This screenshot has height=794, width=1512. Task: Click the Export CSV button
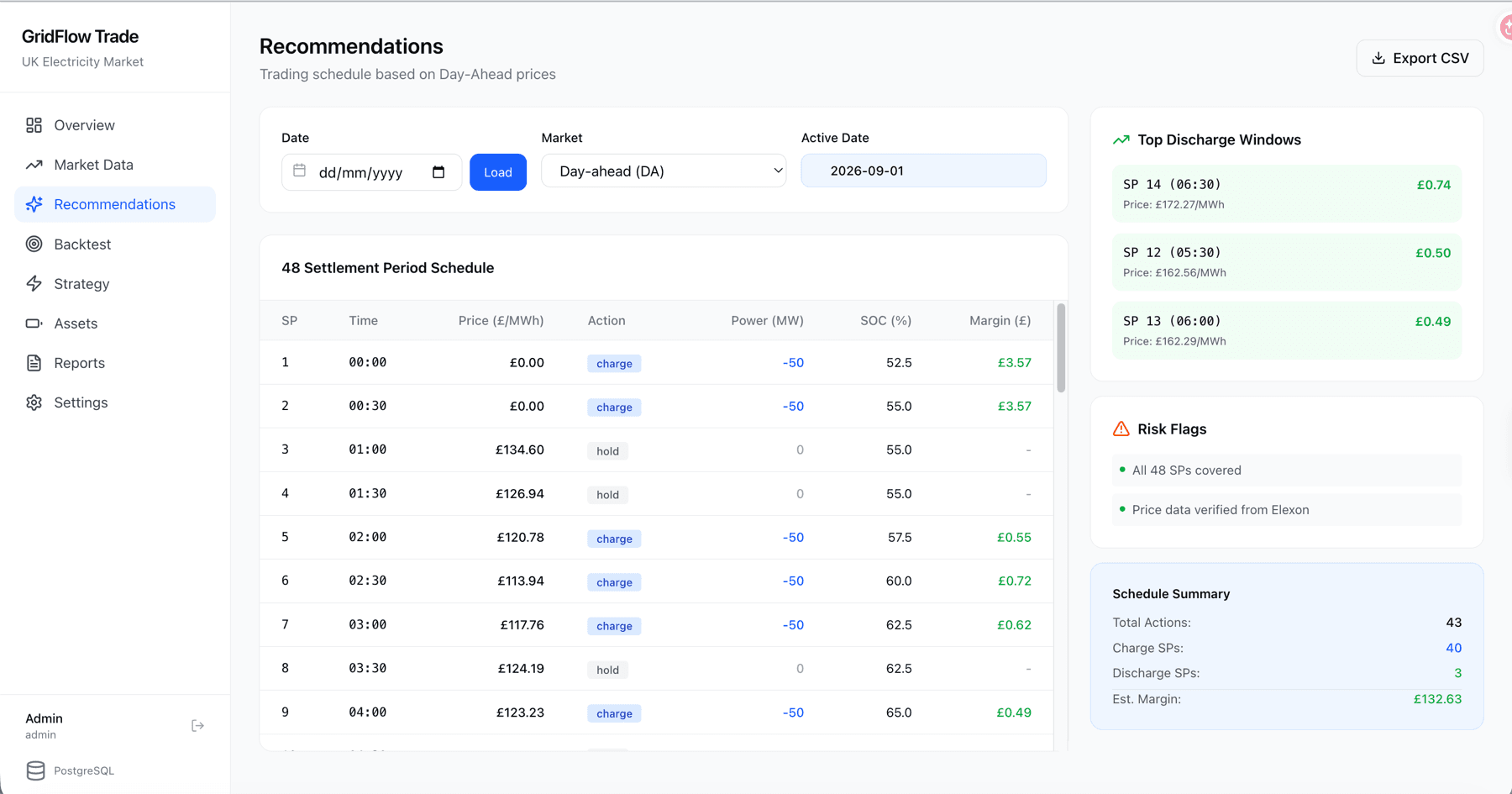coord(1420,58)
